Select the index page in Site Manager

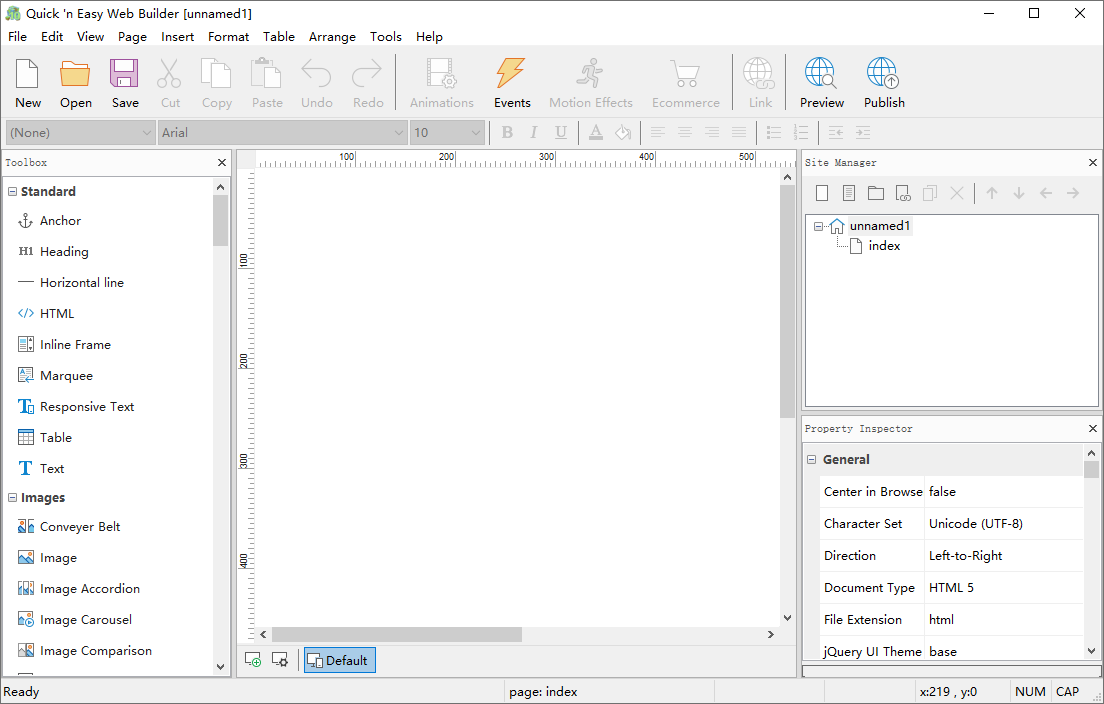(885, 245)
